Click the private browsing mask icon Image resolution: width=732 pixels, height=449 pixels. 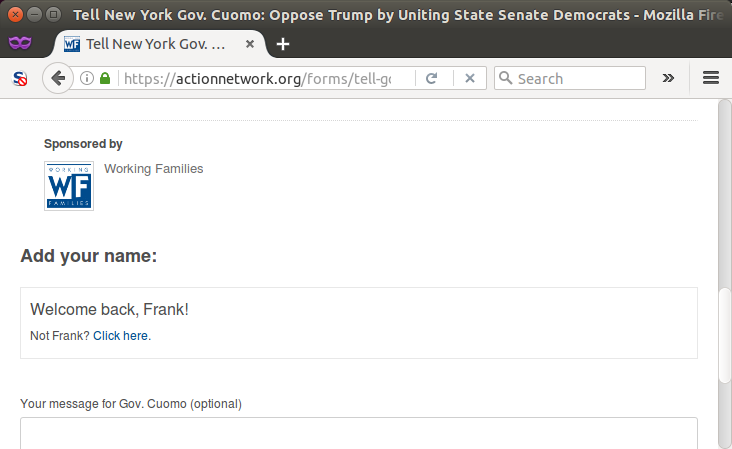(20, 43)
